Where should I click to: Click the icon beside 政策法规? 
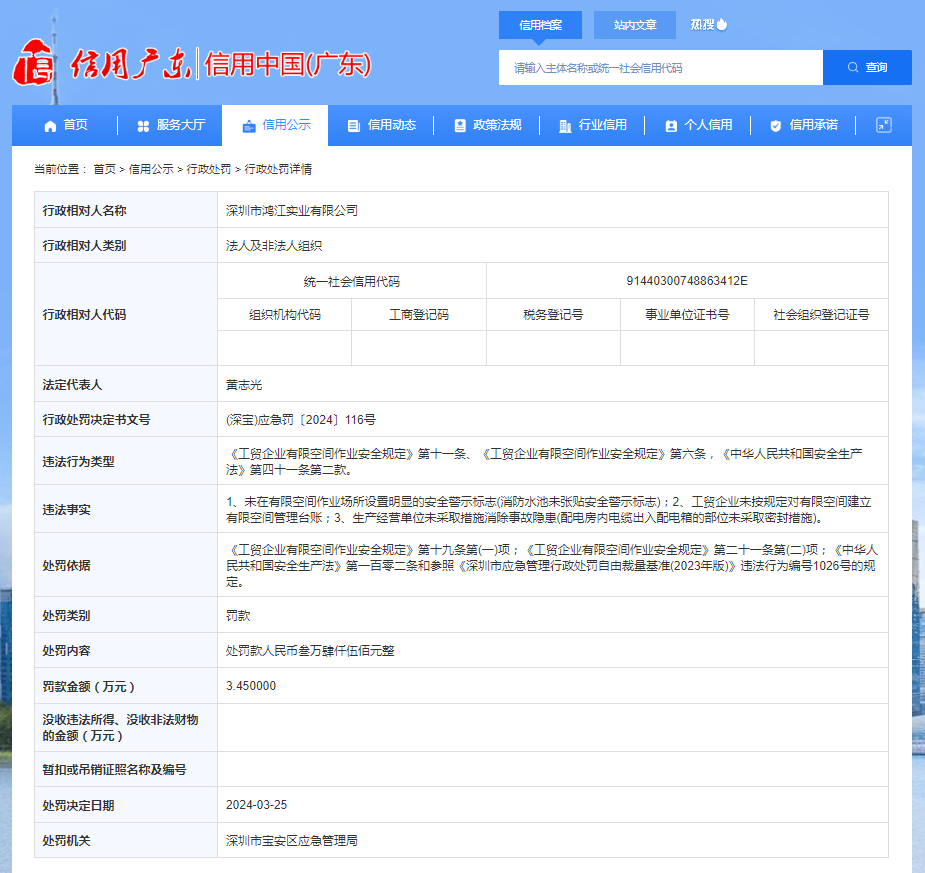[x=460, y=126]
